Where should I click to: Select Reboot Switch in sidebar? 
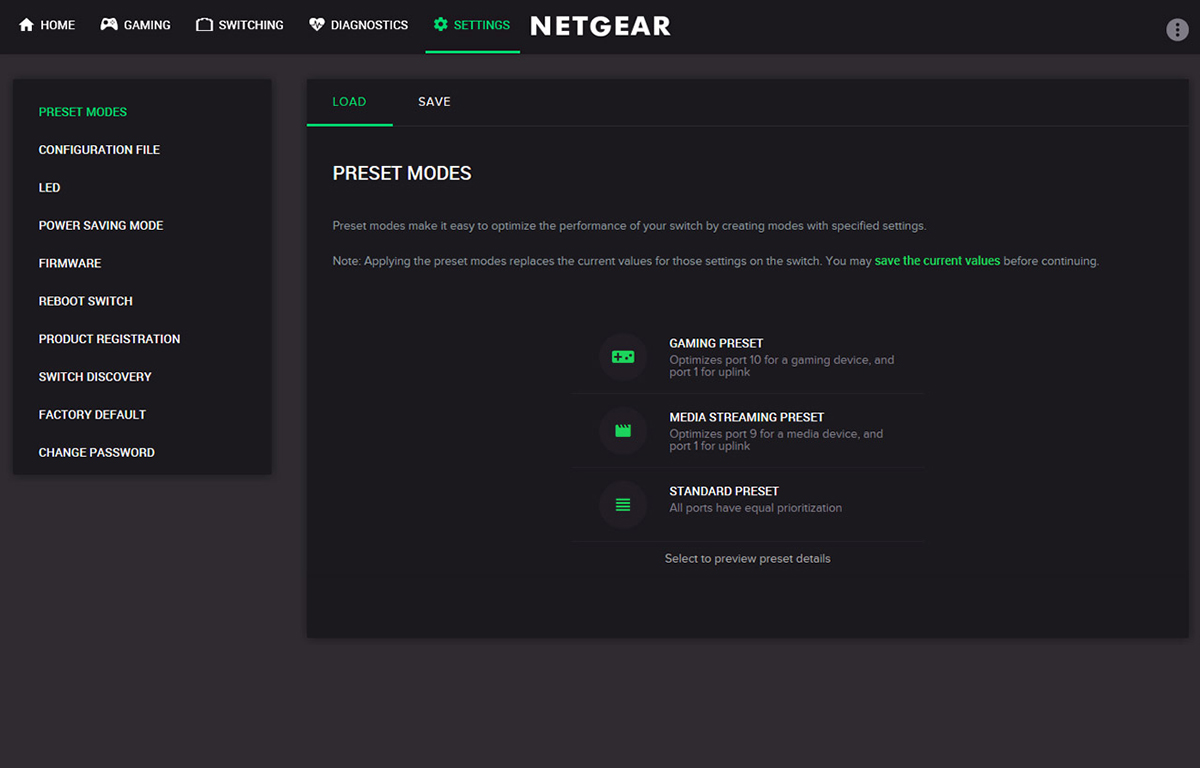pyautogui.click(x=86, y=302)
